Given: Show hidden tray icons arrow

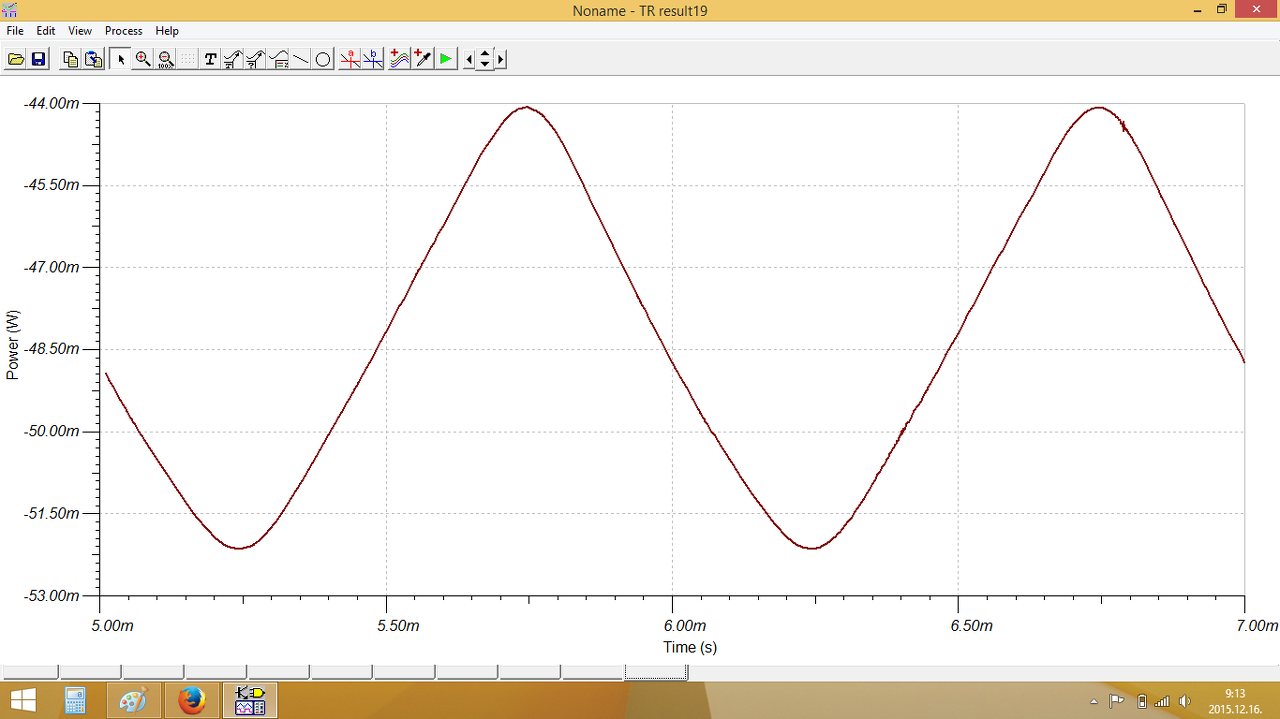Looking at the screenshot, I should pos(1094,701).
